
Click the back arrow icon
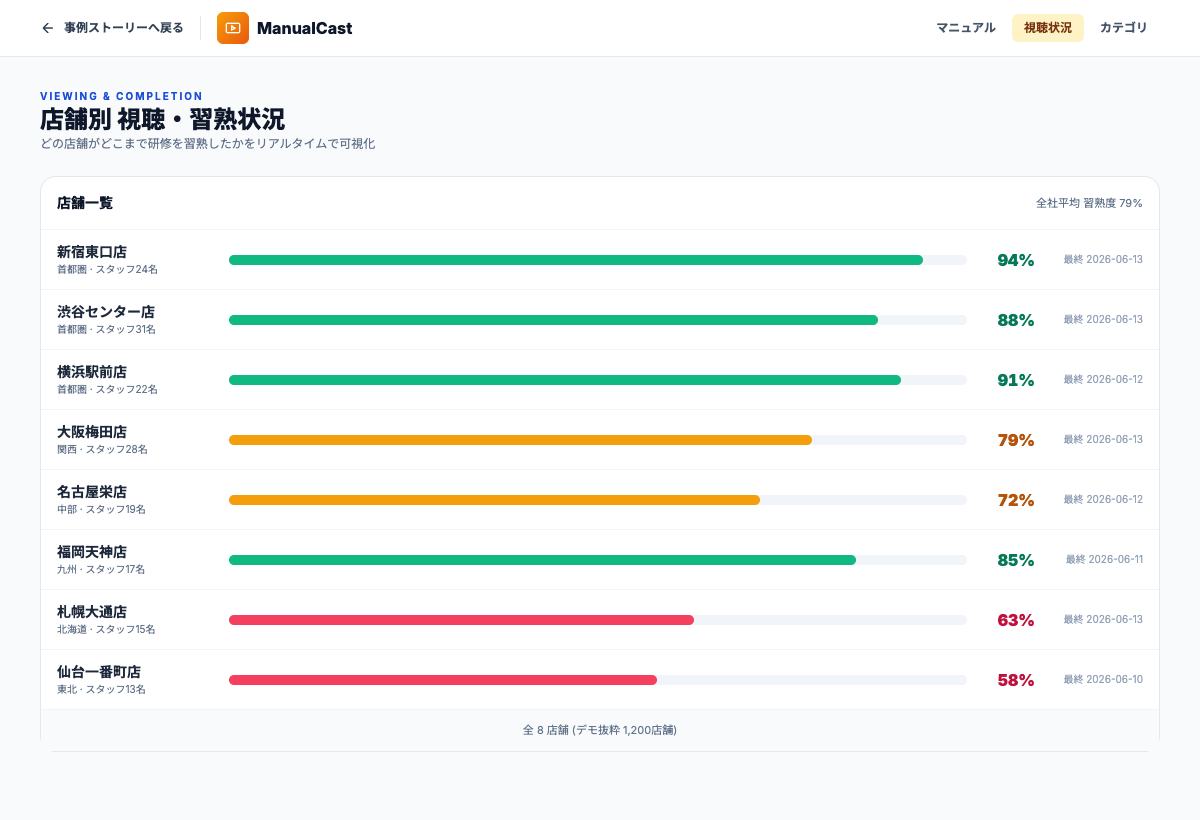click(47, 28)
